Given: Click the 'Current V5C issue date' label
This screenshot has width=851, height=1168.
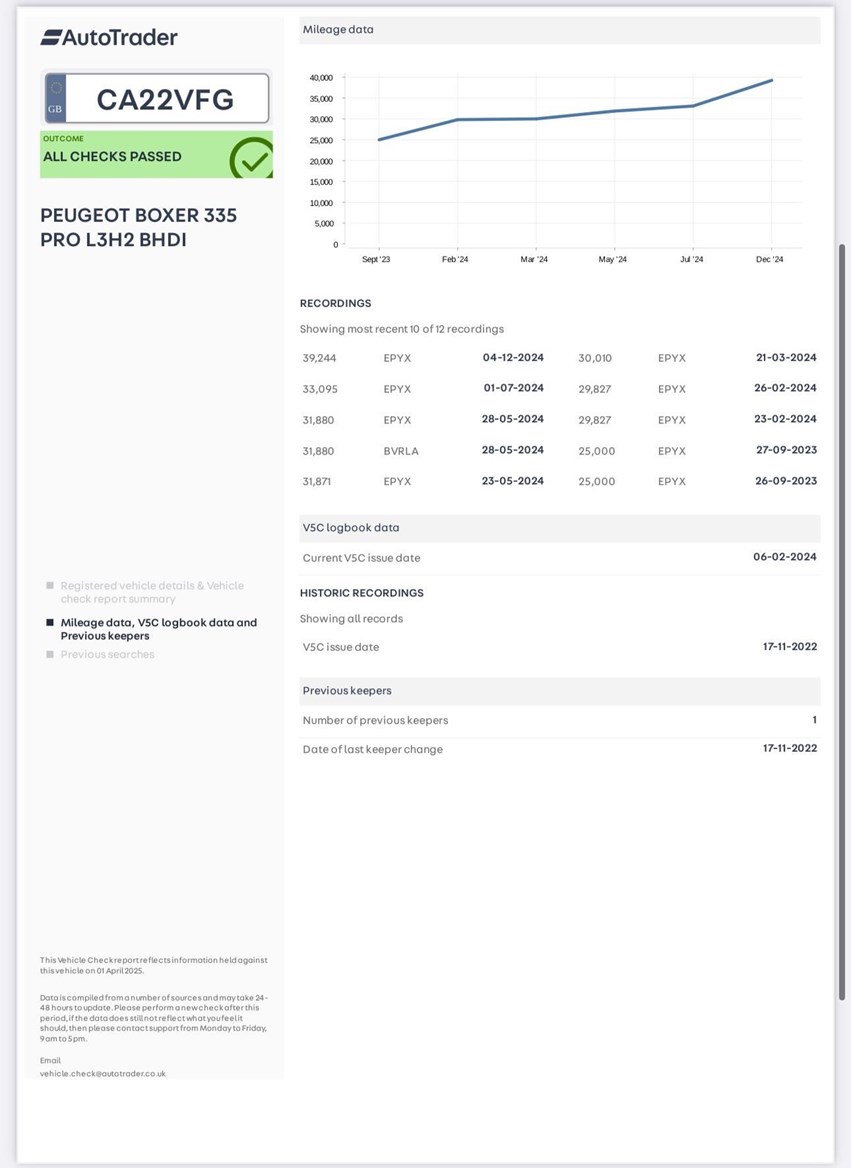Looking at the screenshot, I should [x=361, y=558].
